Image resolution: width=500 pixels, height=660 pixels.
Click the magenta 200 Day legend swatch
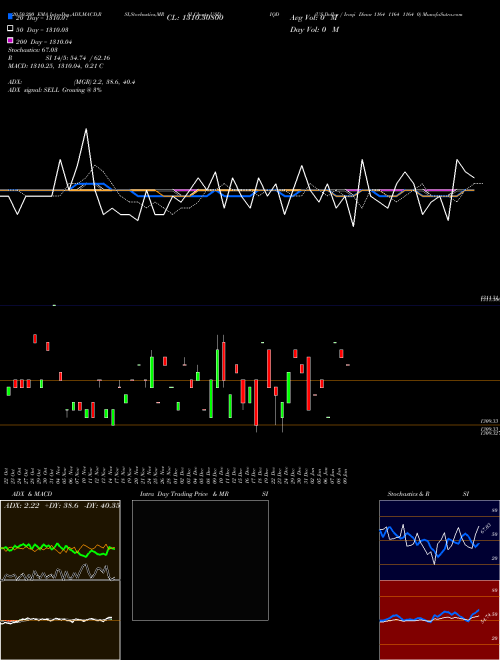[x=11, y=40]
